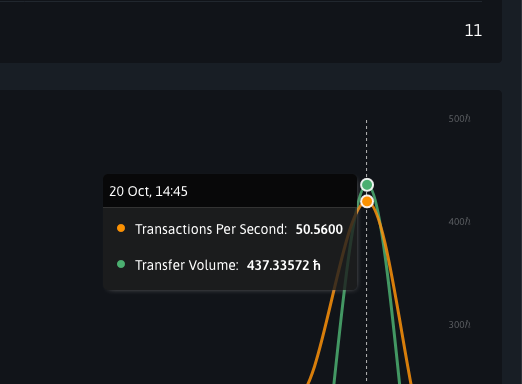The width and height of the screenshot is (522, 384).
Task: Click the 400ħ axis label
Action: (459, 222)
